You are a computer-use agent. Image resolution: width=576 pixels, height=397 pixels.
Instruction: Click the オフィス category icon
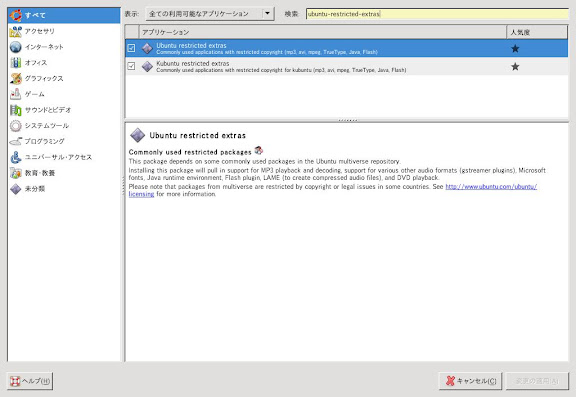point(16,63)
